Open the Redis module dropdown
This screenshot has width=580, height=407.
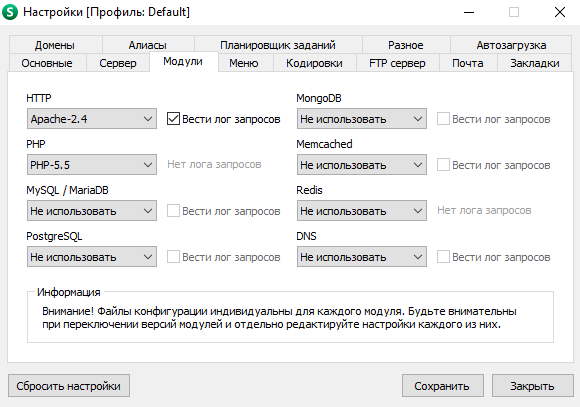pyautogui.click(x=362, y=211)
